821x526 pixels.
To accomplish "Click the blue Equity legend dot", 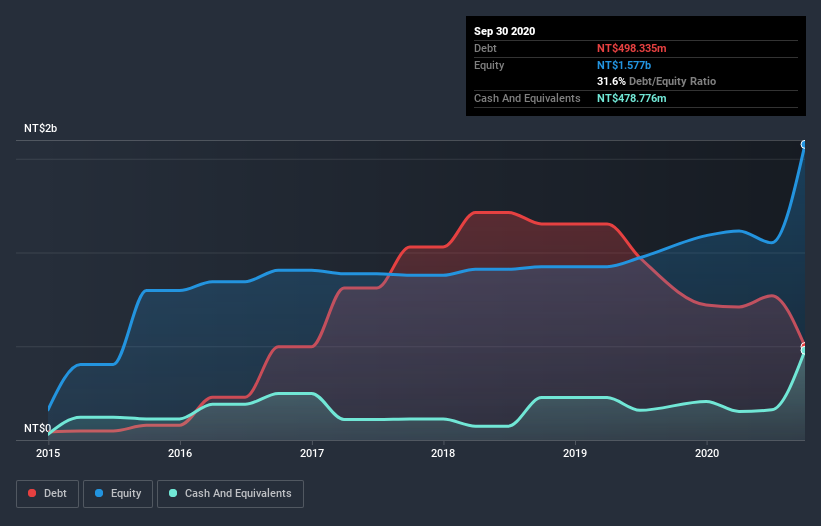I will 99,493.
